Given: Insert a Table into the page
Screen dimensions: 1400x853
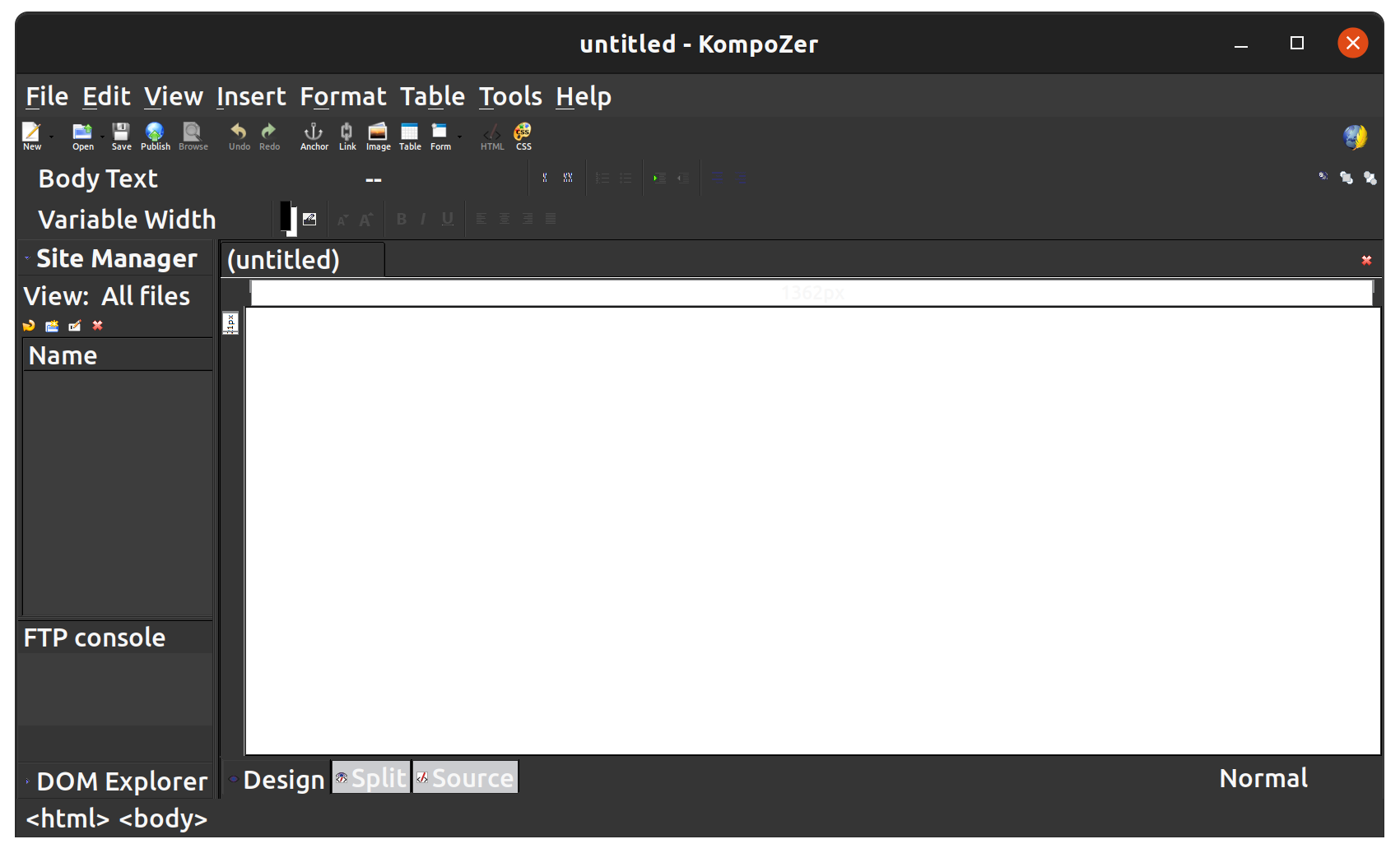Looking at the screenshot, I should pos(410,136).
